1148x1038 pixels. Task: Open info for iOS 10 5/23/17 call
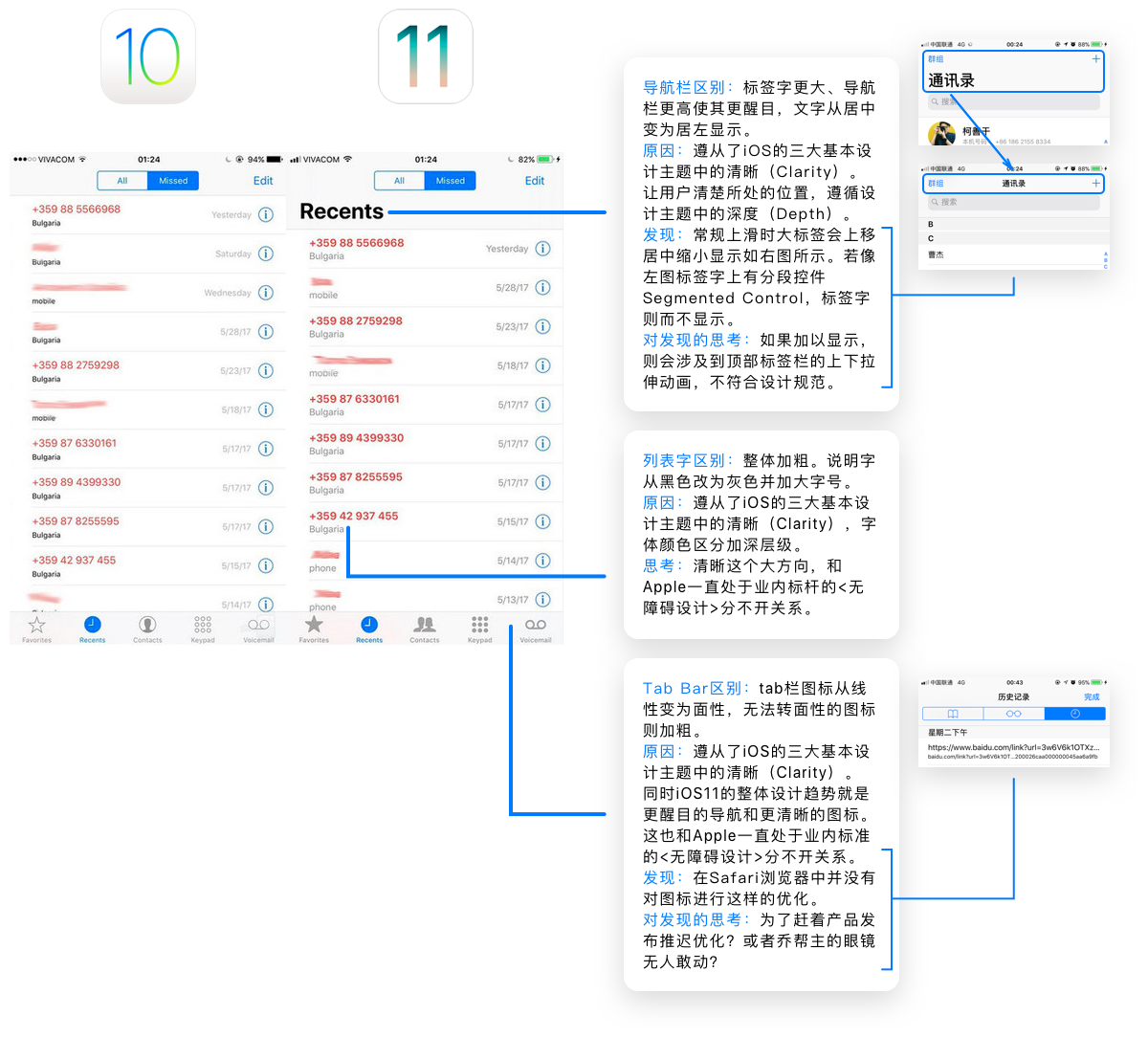click(x=266, y=370)
